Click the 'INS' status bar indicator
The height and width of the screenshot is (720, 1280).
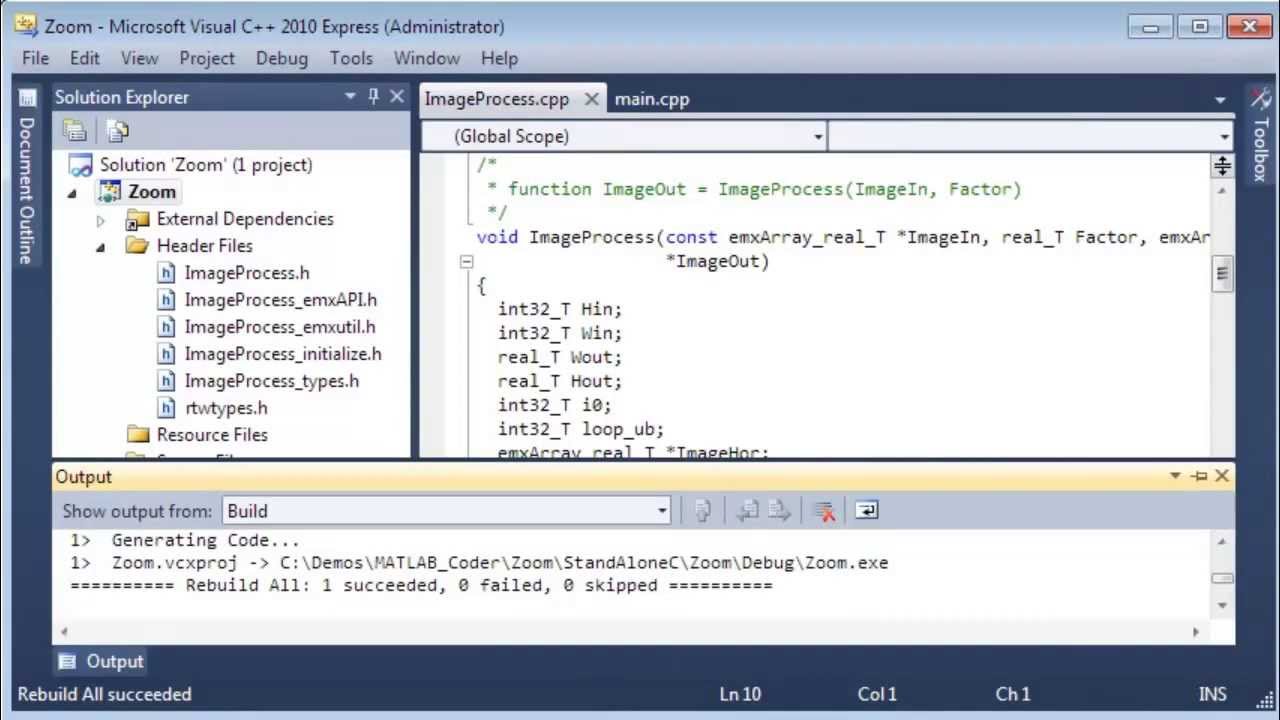coord(1212,694)
